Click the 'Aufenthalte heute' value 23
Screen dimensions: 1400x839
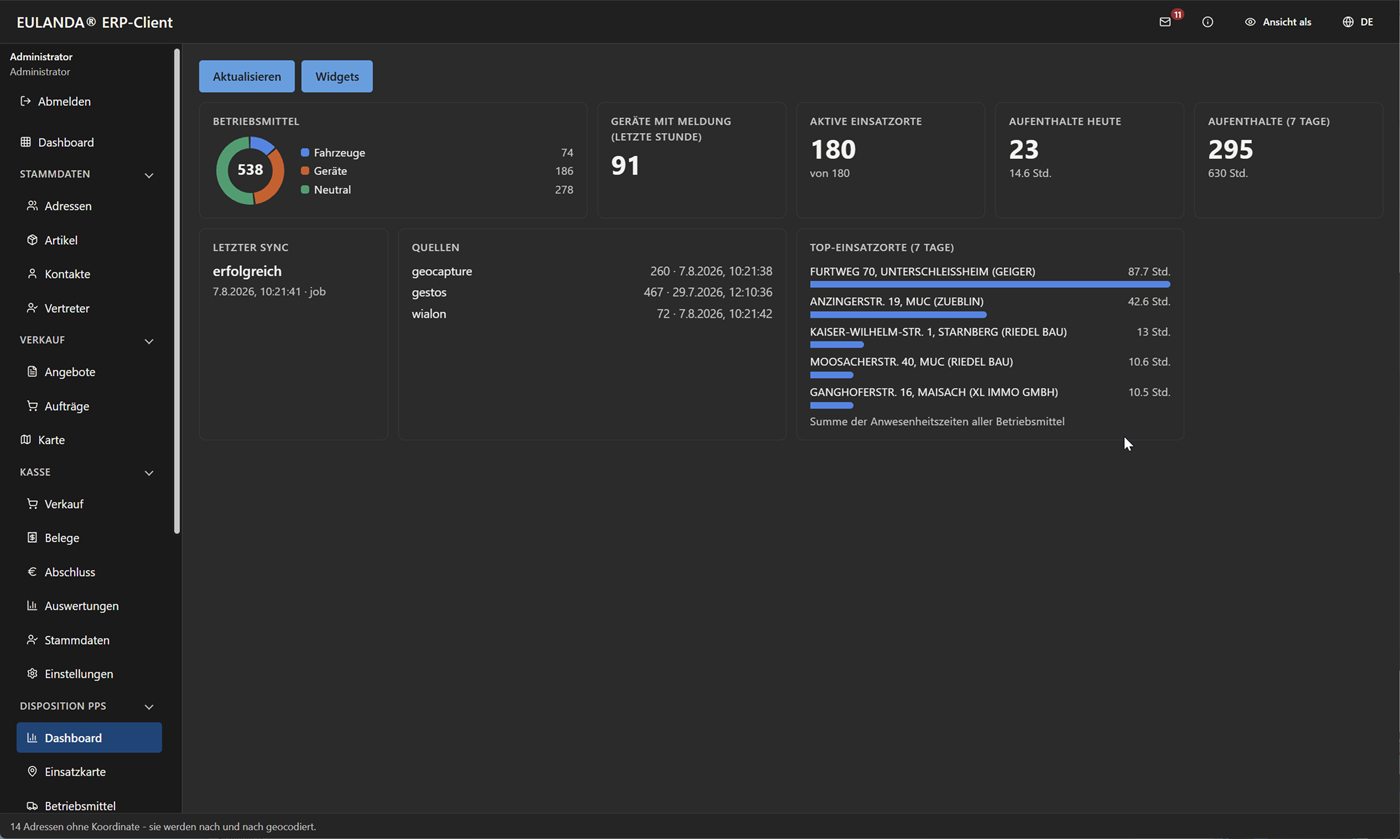pos(1024,149)
